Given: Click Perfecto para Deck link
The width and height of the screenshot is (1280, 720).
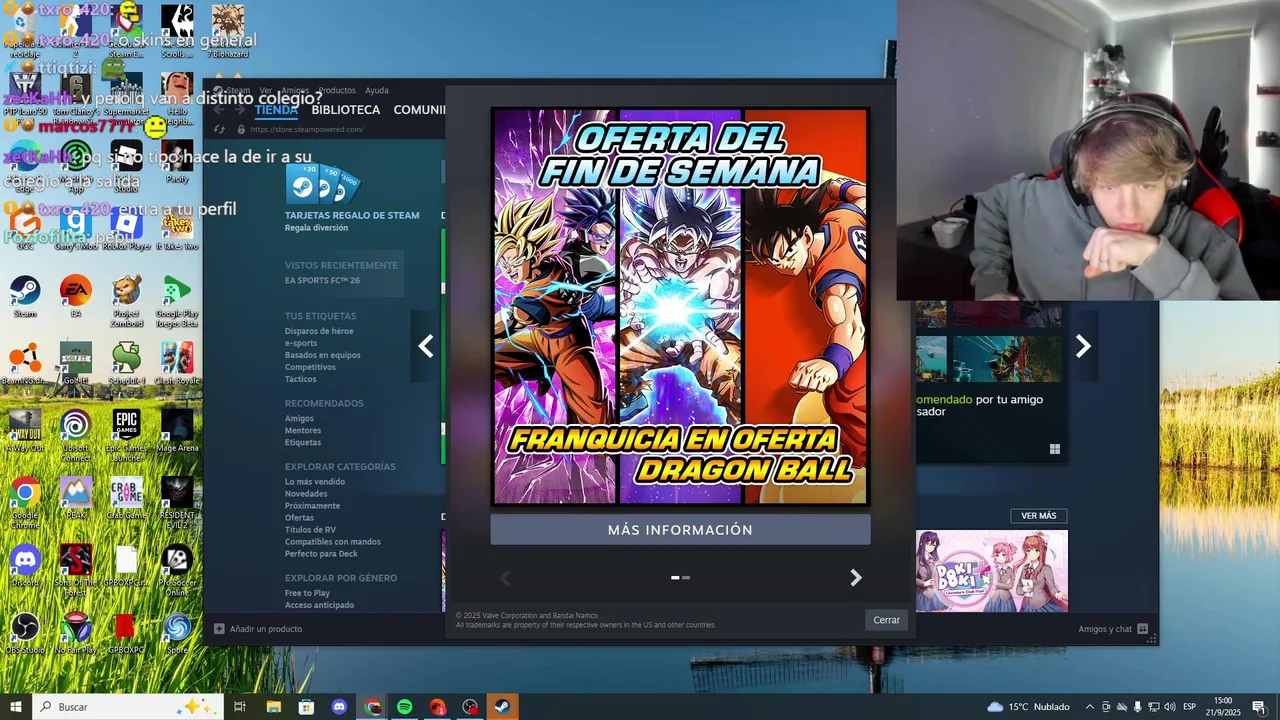Looking at the screenshot, I should (321, 554).
